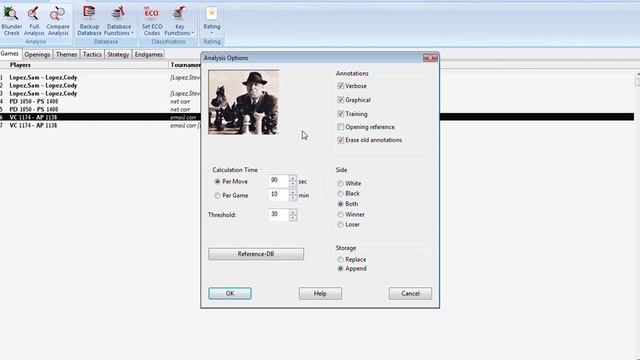The width and height of the screenshot is (640, 360).
Task: Switch to the Games tab
Action: click(9, 54)
